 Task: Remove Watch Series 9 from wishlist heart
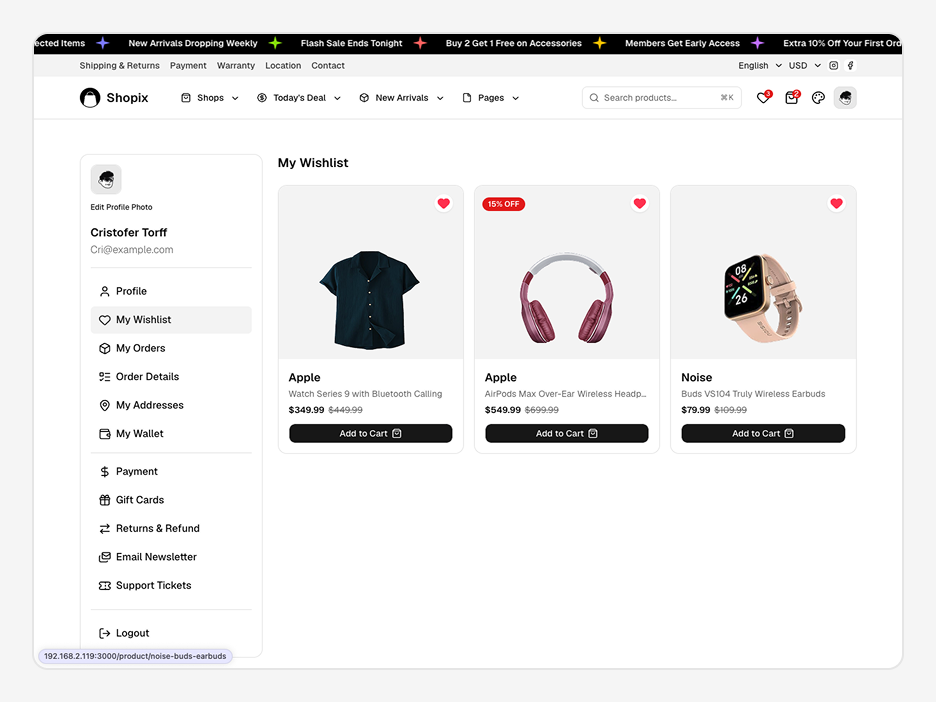click(x=444, y=204)
